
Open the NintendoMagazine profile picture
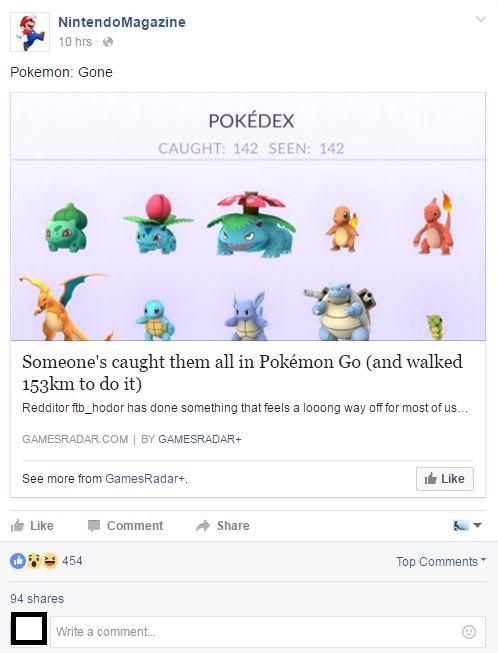(x=30, y=32)
